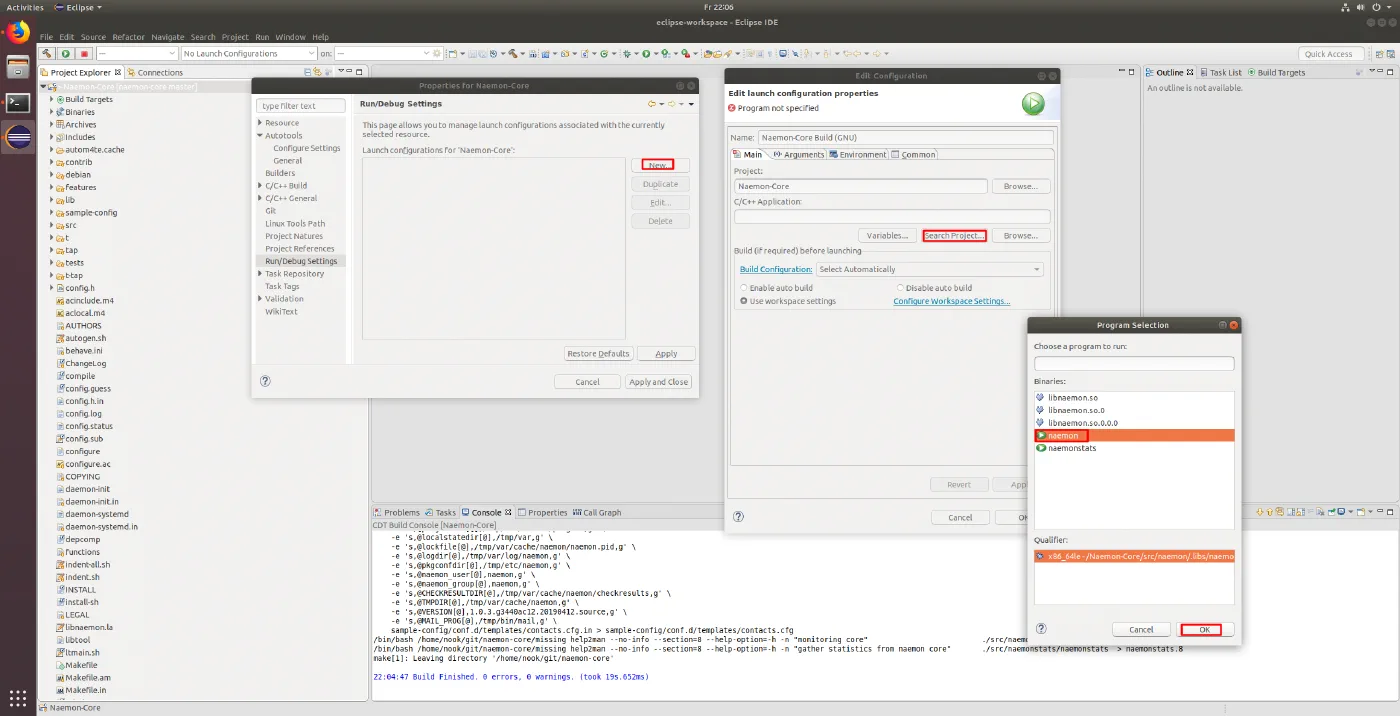
Task: Click the Debug bug toolbar icon
Action: pos(628,53)
